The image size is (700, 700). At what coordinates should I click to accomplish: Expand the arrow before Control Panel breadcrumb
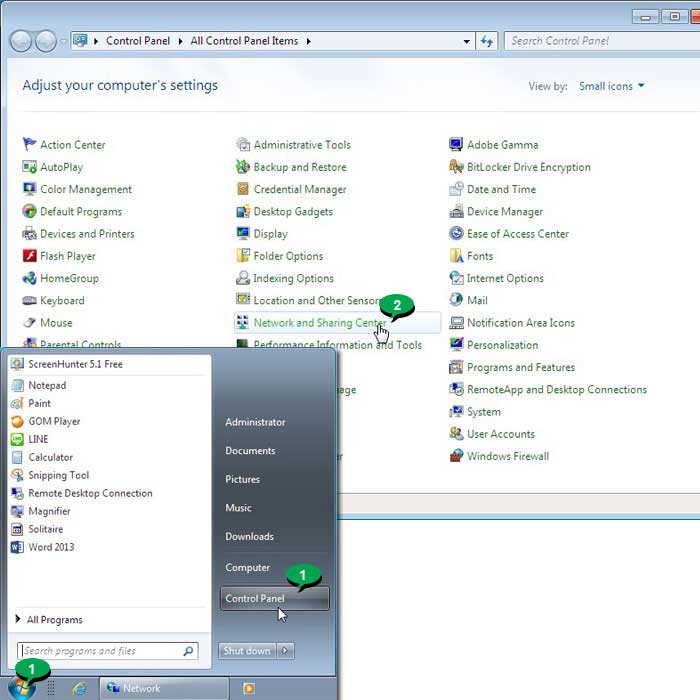(x=96, y=41)
